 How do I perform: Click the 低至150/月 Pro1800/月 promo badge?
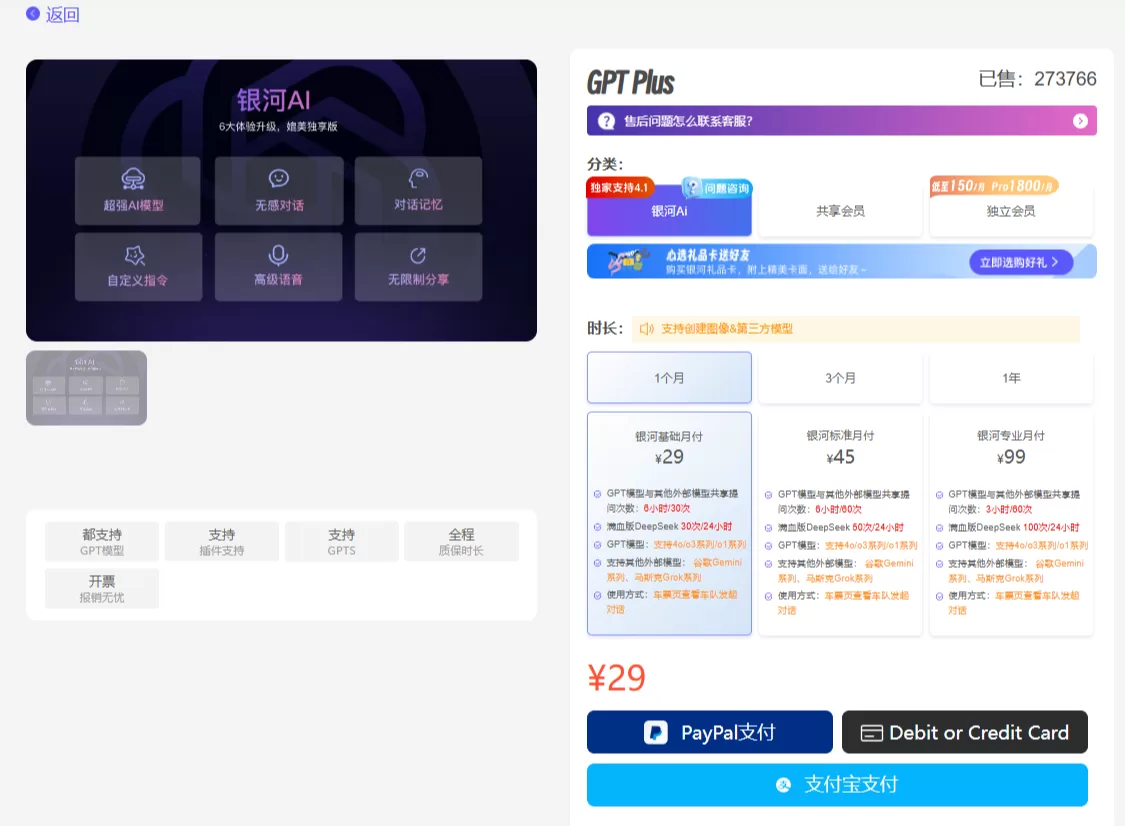coord(994,186)
